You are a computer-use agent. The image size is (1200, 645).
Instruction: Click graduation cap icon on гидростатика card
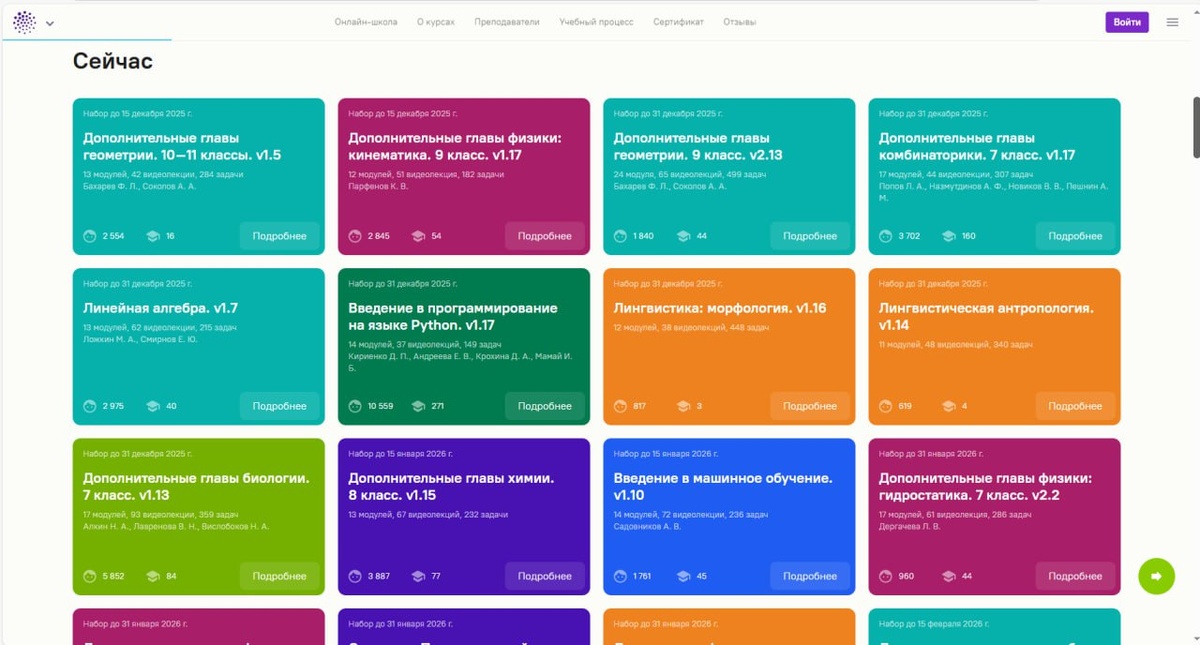click(x=949, y=576)
